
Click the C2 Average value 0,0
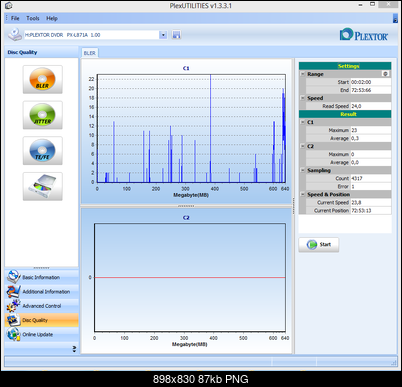click(370, 162)
